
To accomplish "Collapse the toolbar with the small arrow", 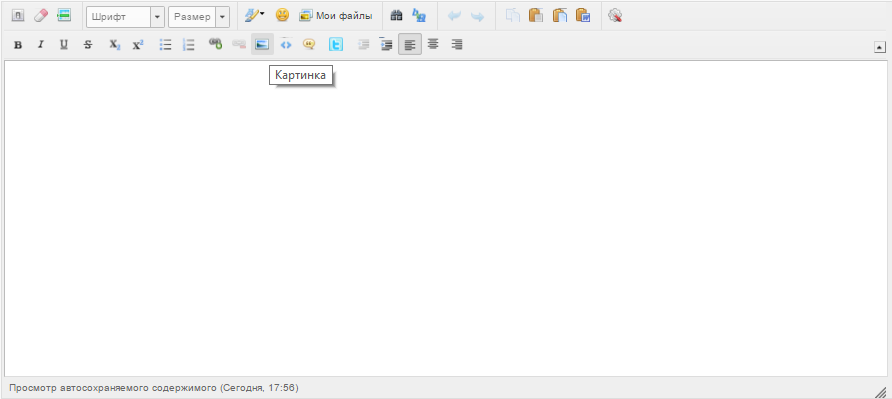I will [879, 48].
